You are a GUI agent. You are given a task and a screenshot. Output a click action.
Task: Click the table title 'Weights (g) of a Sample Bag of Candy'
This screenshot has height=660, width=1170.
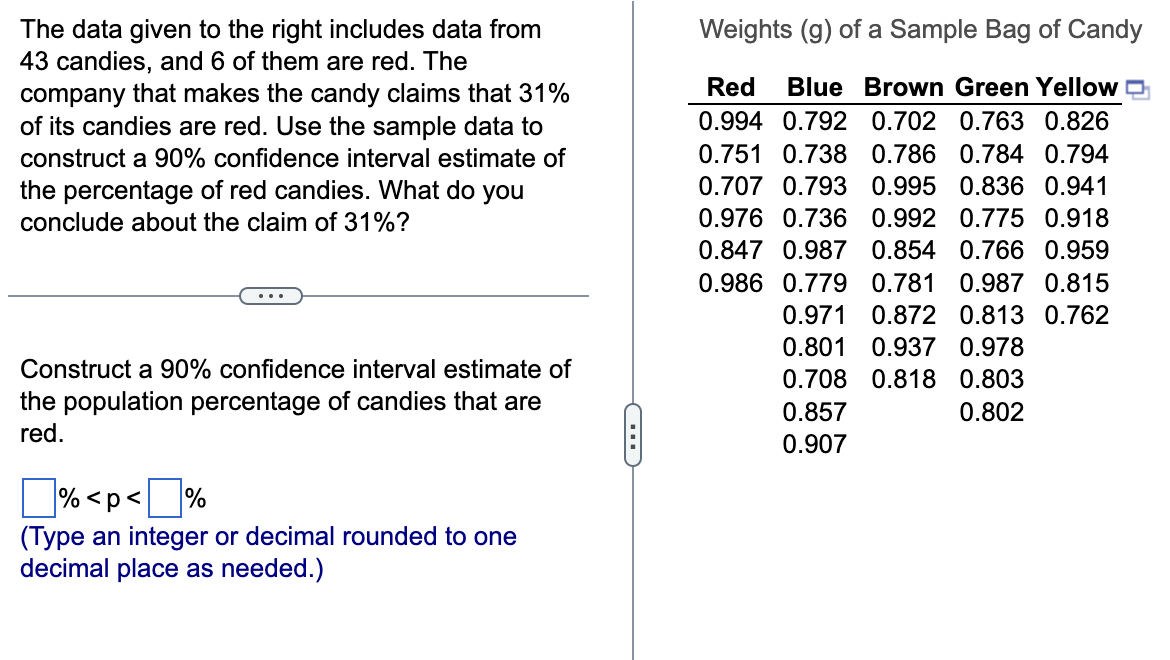(922, 30)
